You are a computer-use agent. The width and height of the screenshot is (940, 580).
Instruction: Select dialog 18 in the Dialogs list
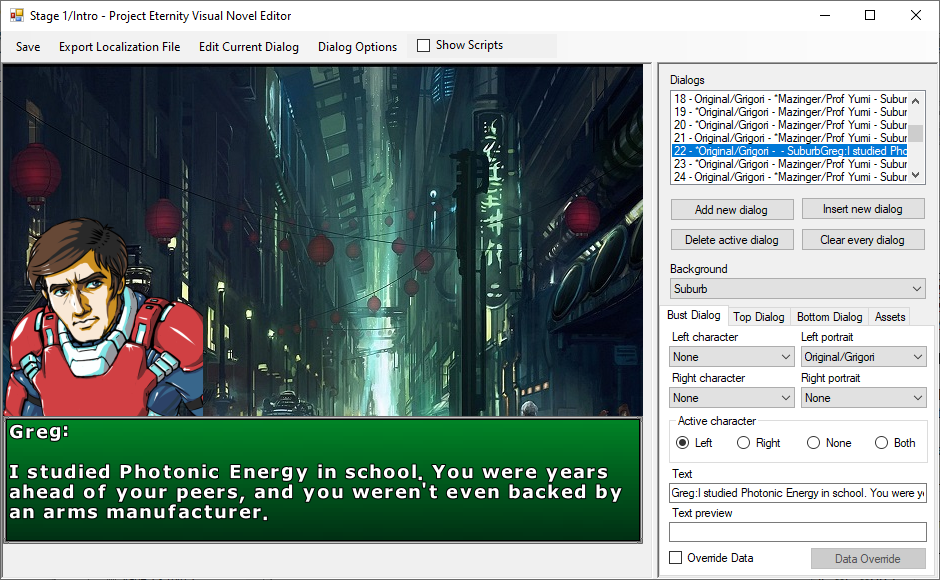(790, 99)
